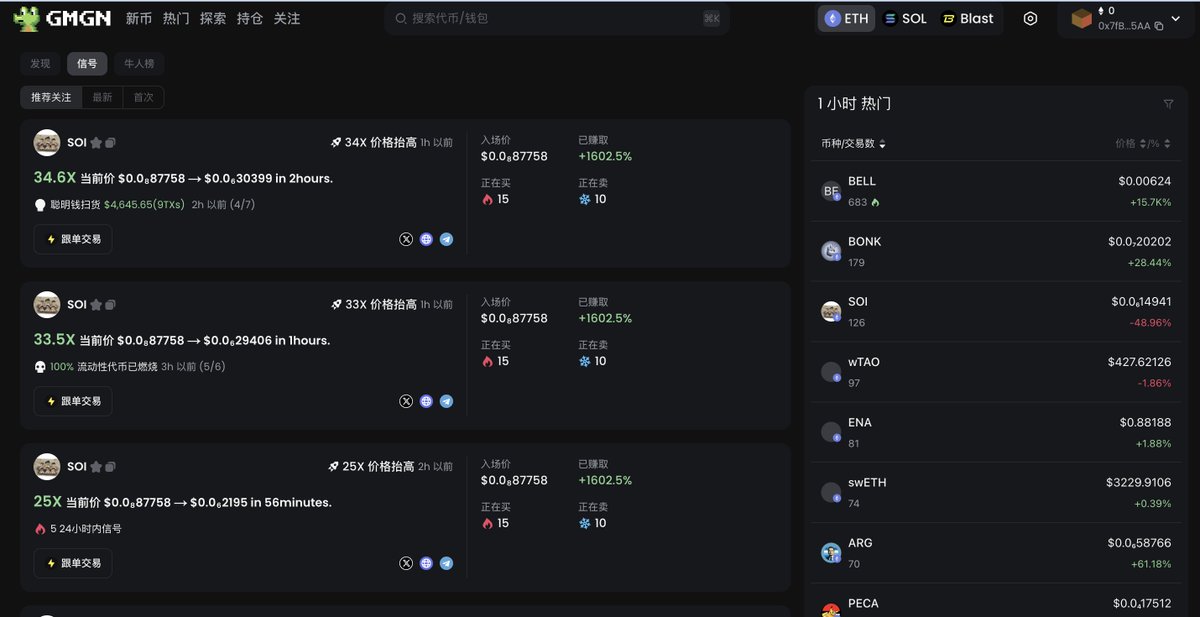Star the SOI token in 33X card

(x=96, y=305)
